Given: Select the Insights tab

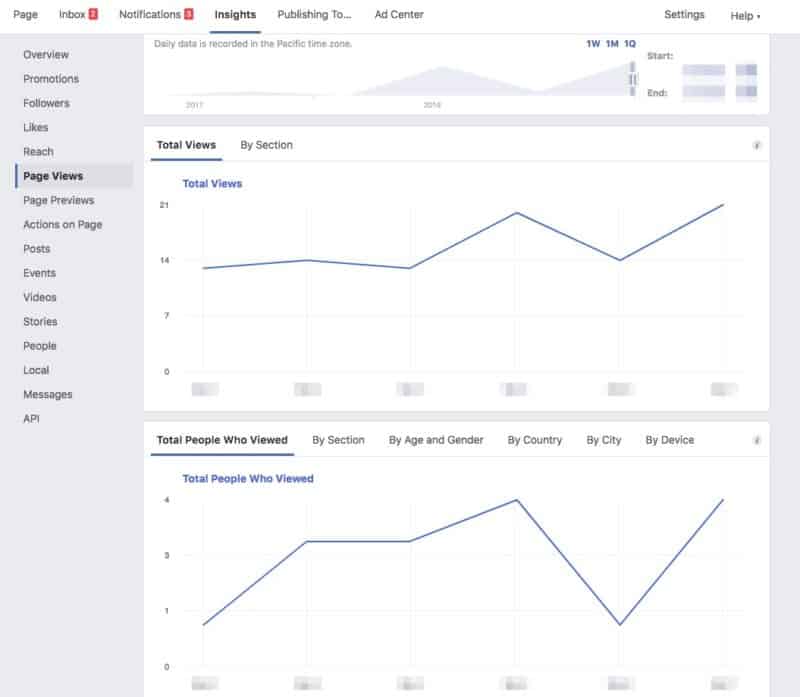Looking at the screenshot, I should pos(235,15).
